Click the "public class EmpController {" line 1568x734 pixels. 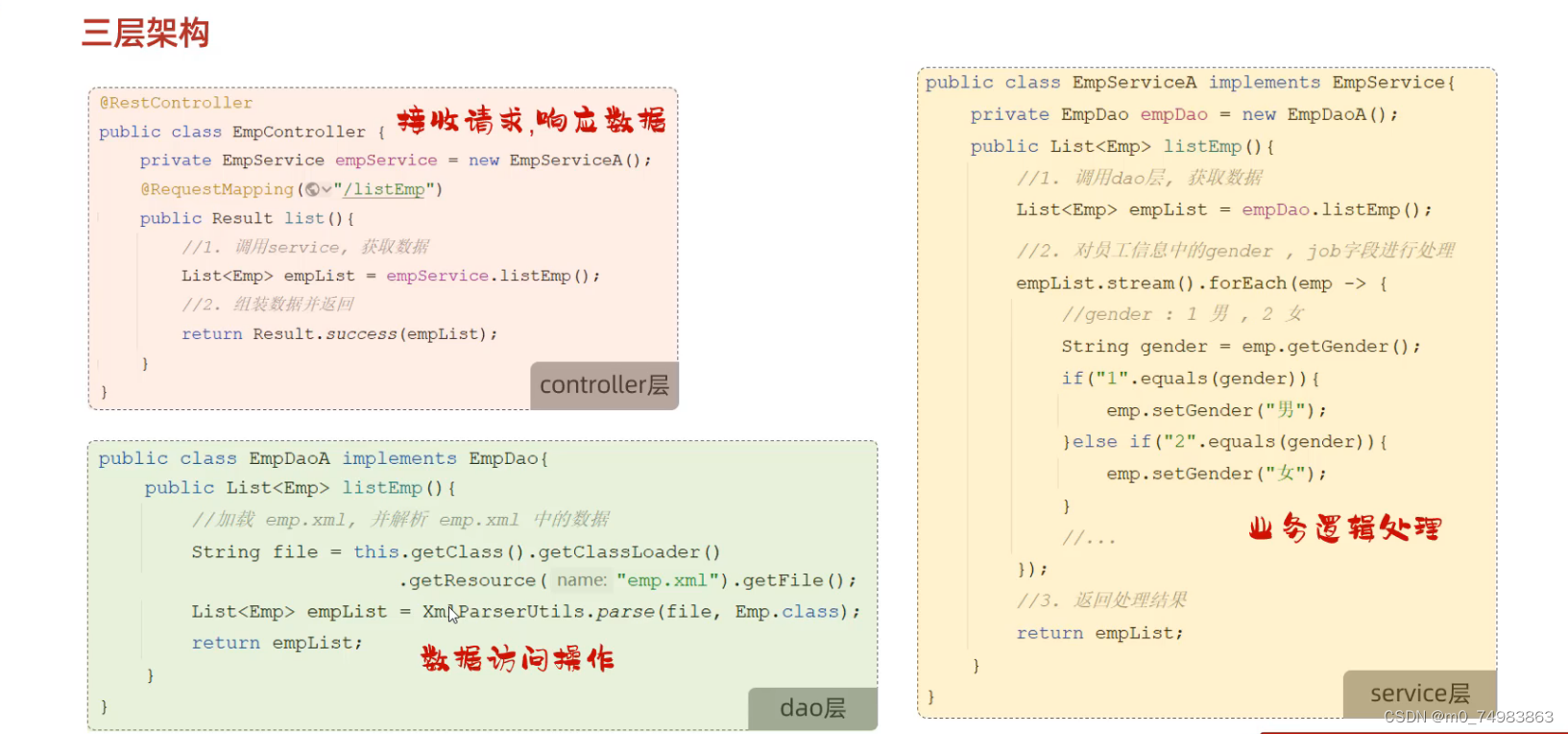pyautogui.click(x=242, y=132)
